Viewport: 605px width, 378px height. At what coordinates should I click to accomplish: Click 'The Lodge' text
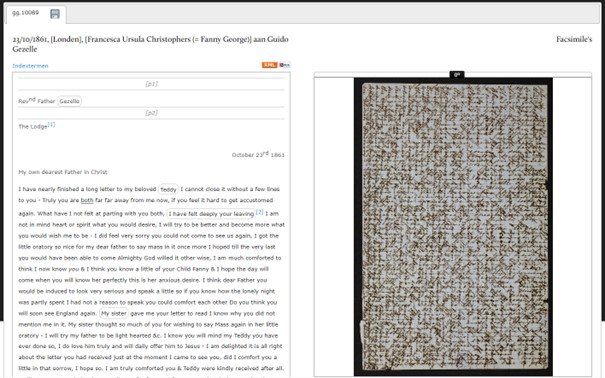(x=33, y=127)
